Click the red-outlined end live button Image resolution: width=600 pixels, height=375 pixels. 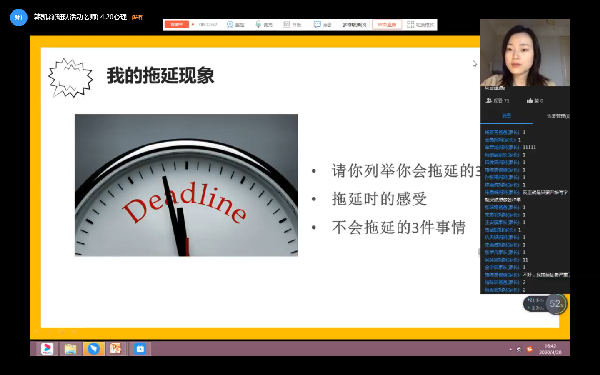pyautogui.click(x=387, y=24)
